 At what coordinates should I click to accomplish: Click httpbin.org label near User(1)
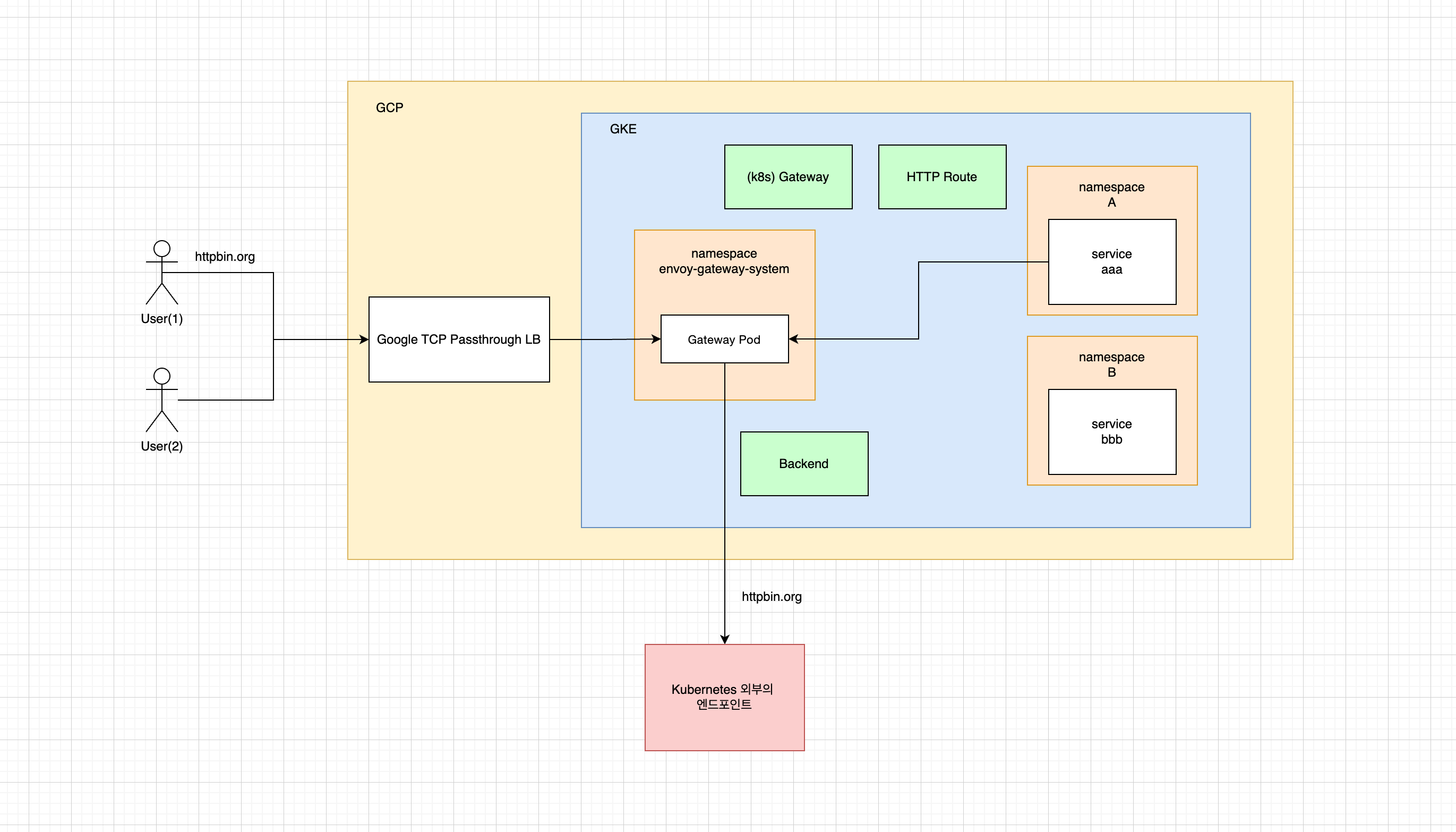tap(225, 257)
